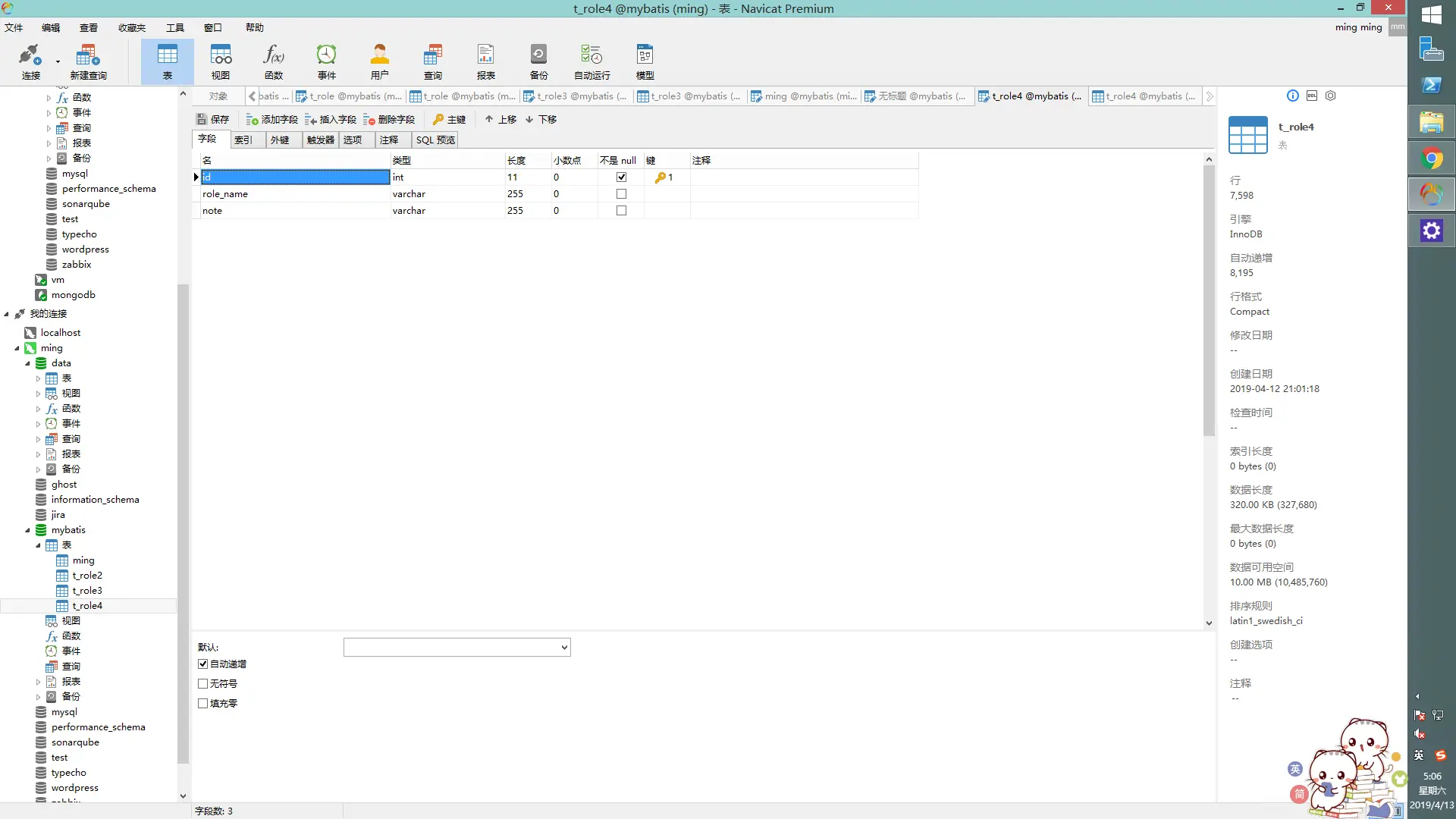Click the 保存 button
This screenshot has height=819, width=1456.
213,120
